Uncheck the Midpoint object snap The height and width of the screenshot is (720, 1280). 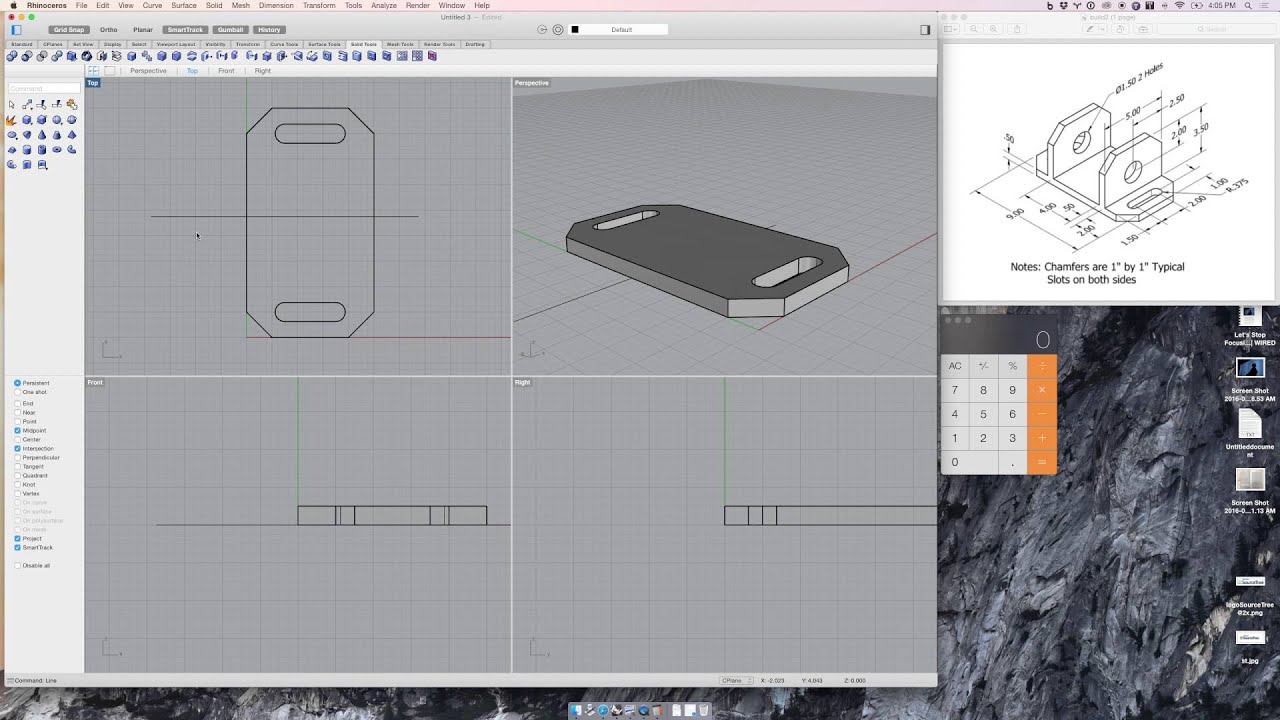[17, 431]
